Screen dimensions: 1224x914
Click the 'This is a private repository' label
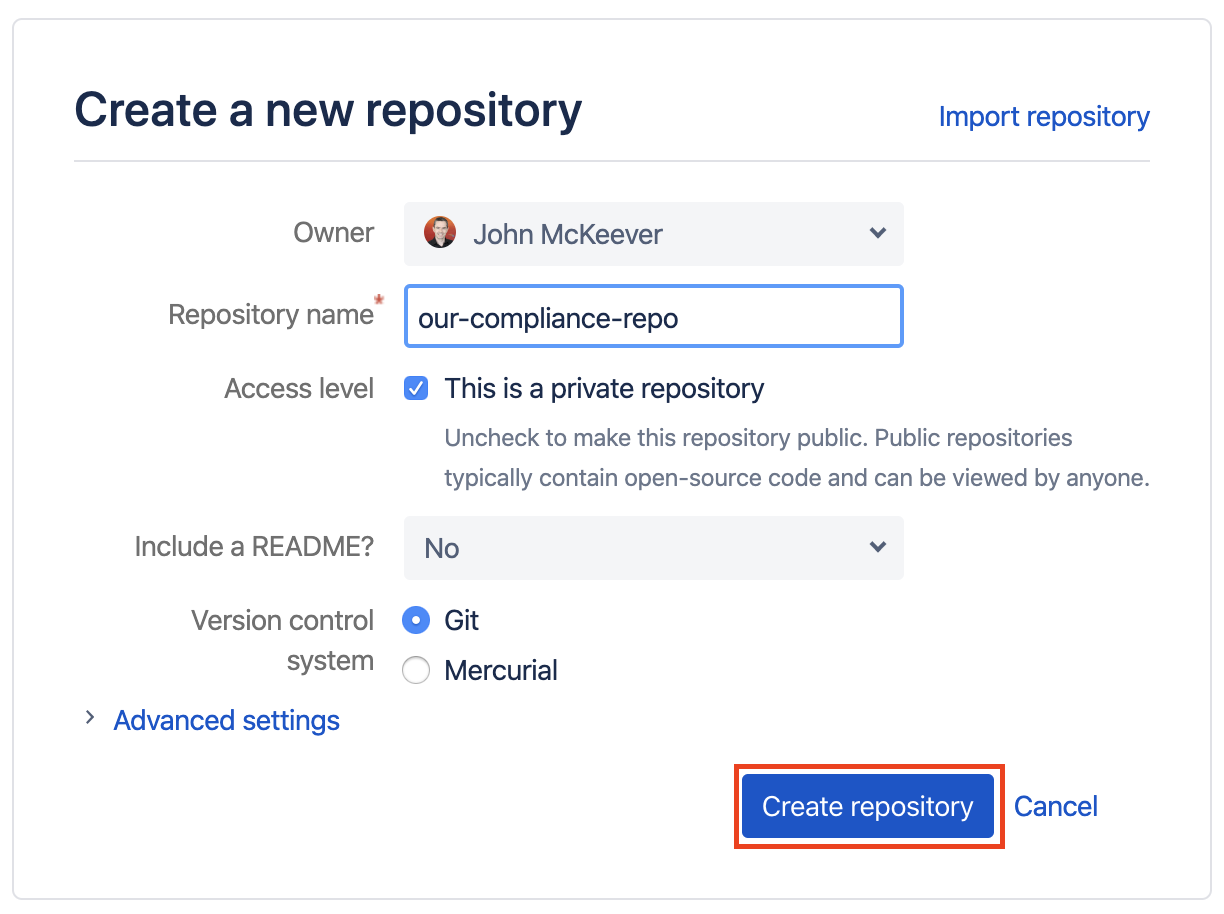pyautogui.click(x=604, y=388)
